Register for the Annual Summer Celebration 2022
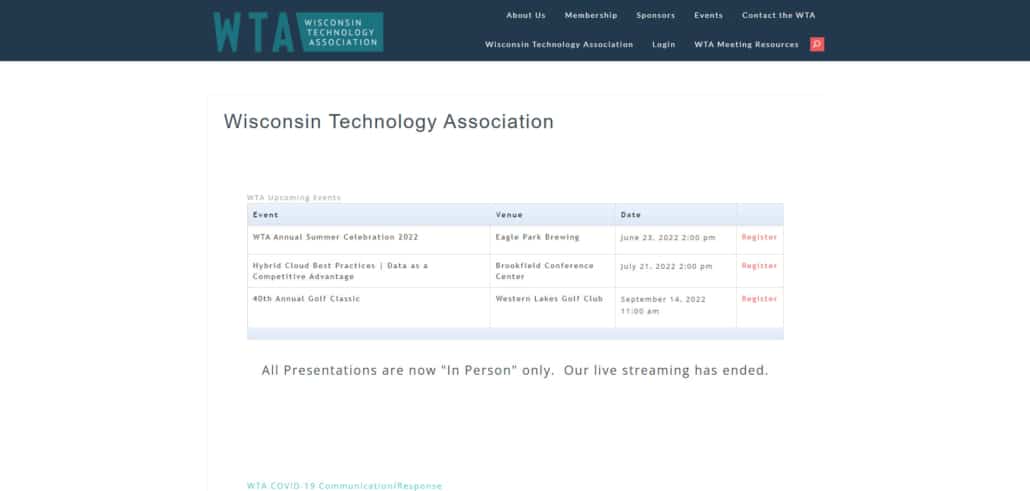 pos(759,237)
